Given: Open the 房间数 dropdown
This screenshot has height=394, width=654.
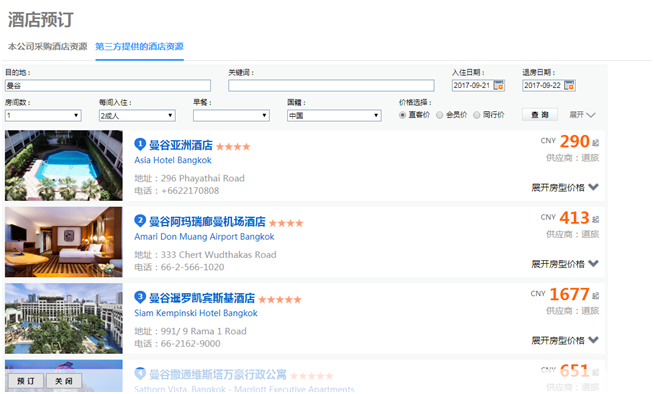Looking at the screenshot, I should click(x=43, y=115).
